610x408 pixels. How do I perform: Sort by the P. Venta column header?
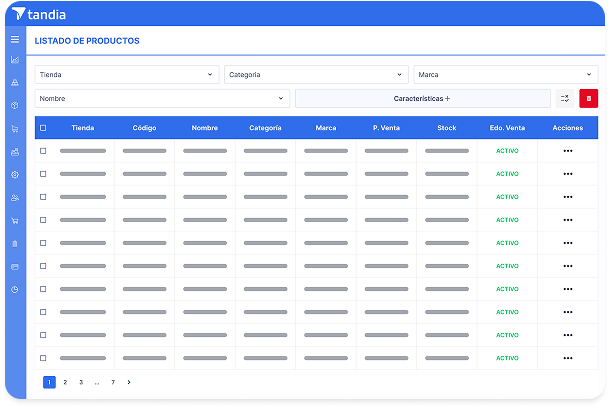(x=386, y=128)
